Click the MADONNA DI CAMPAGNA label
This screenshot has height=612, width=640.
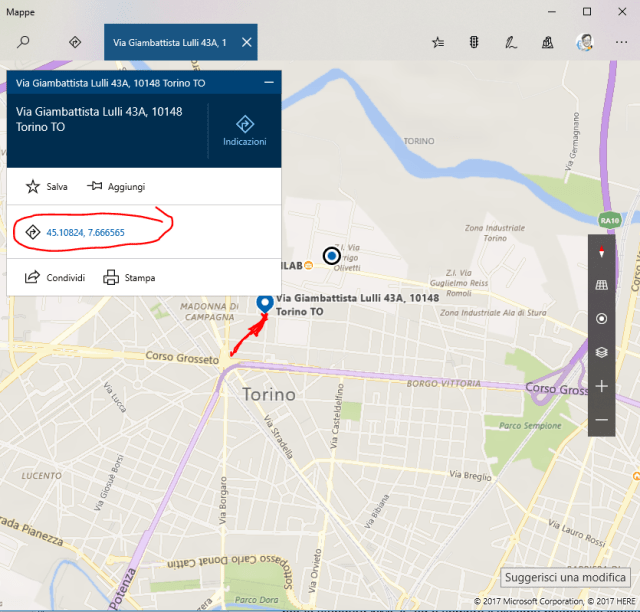(x=209, y=312)
